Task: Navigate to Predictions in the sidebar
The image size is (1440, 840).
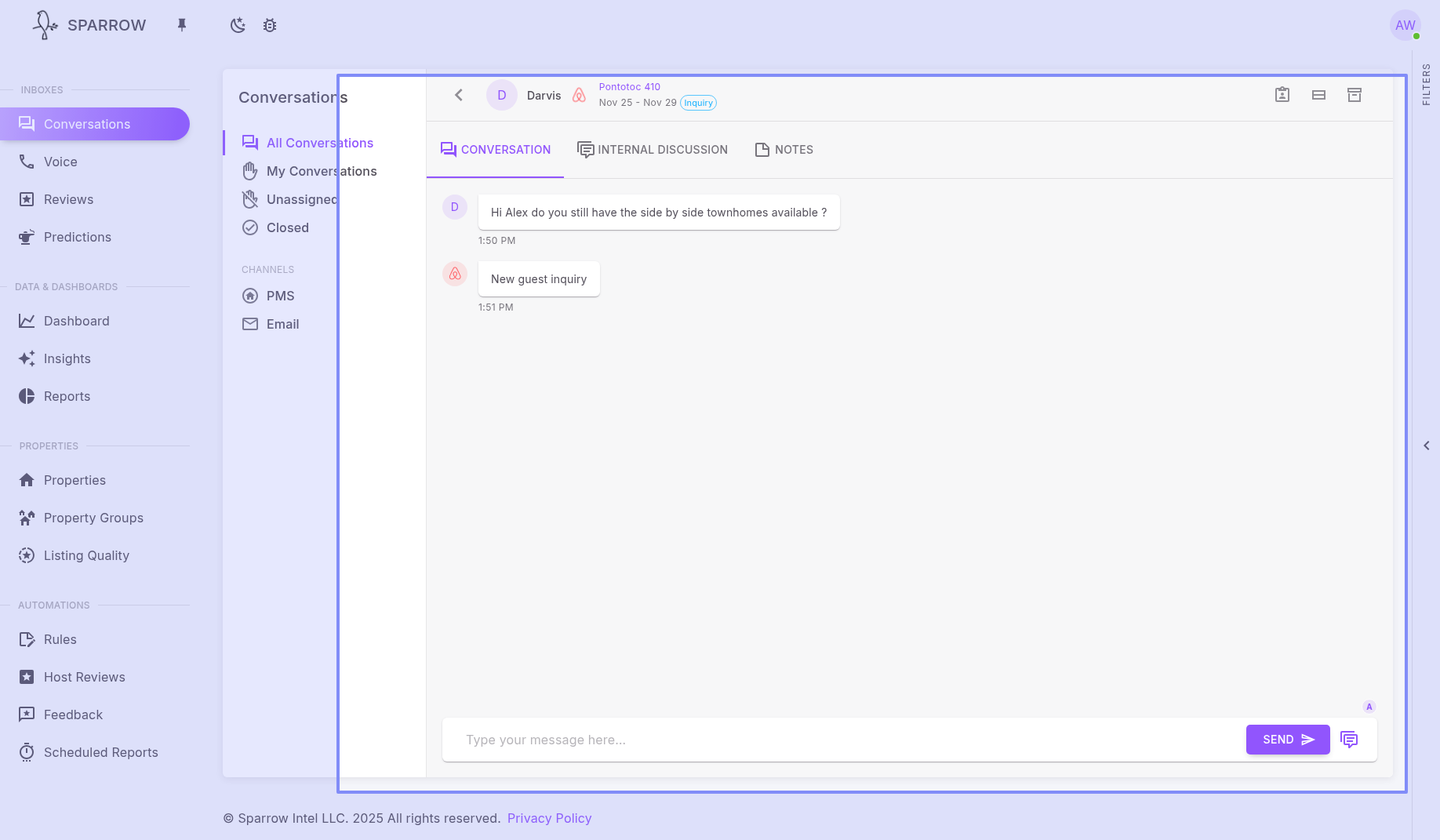Action: (77, 237)
